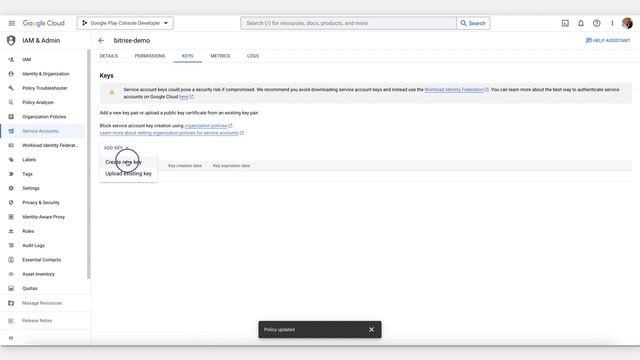640x360 pixels.
Task: Open Quotas in sidebar
Action: point(43,288)
